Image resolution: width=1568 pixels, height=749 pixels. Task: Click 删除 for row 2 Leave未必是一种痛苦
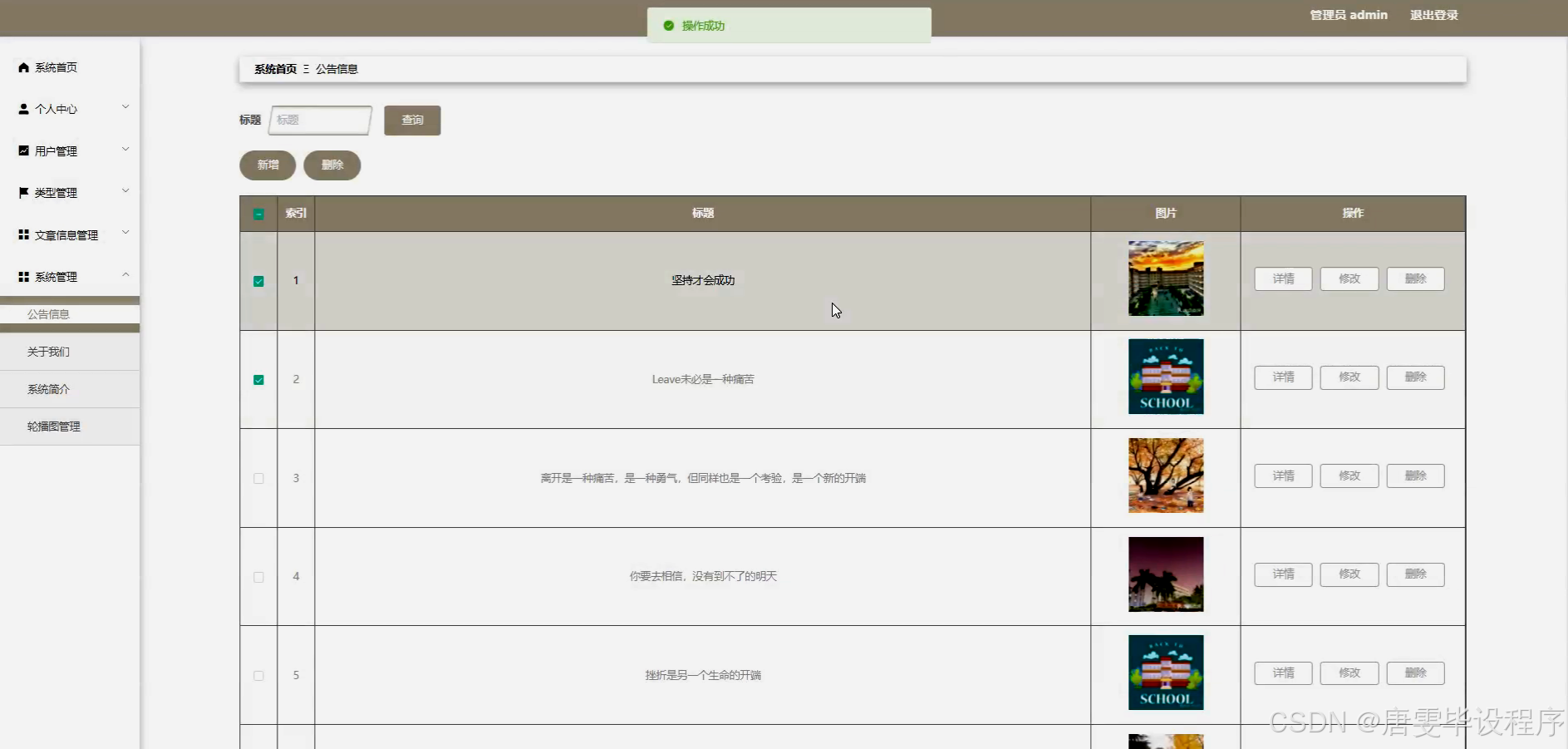[x=1415, y=377]
